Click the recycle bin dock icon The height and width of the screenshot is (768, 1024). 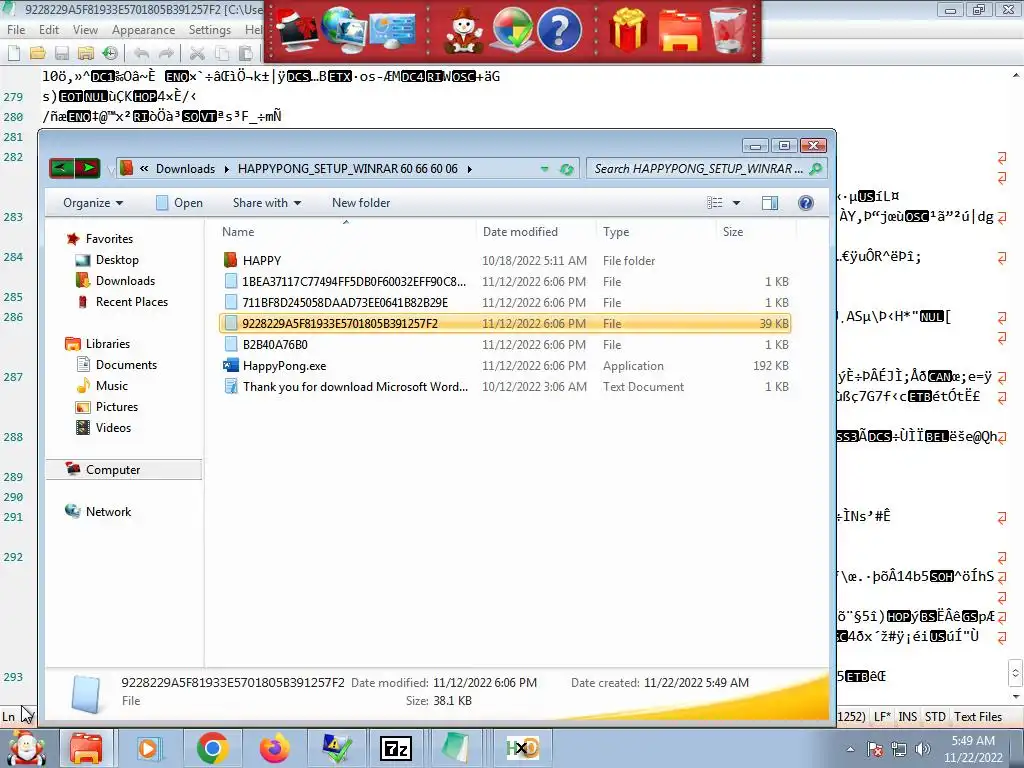pos(728,30)
